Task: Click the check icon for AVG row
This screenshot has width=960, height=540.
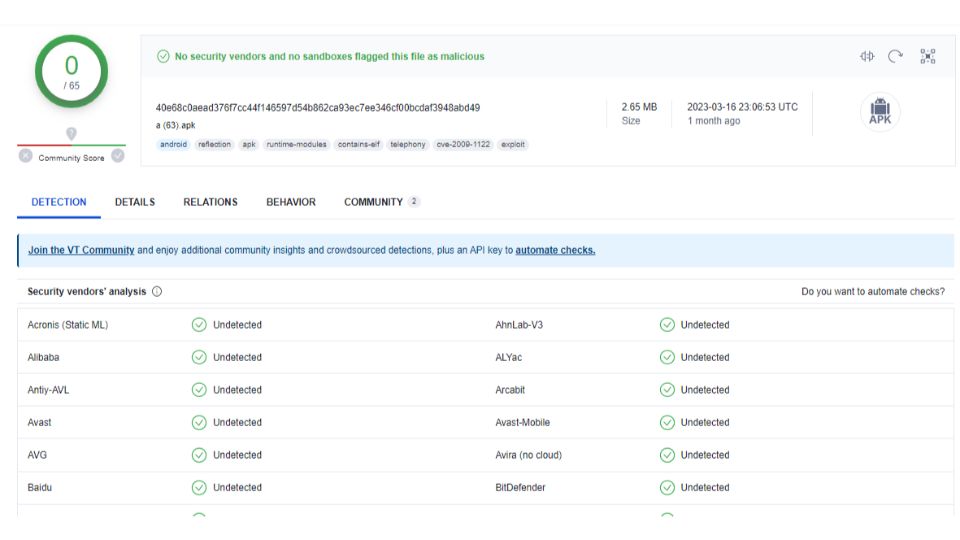Action: coord(199,455)
